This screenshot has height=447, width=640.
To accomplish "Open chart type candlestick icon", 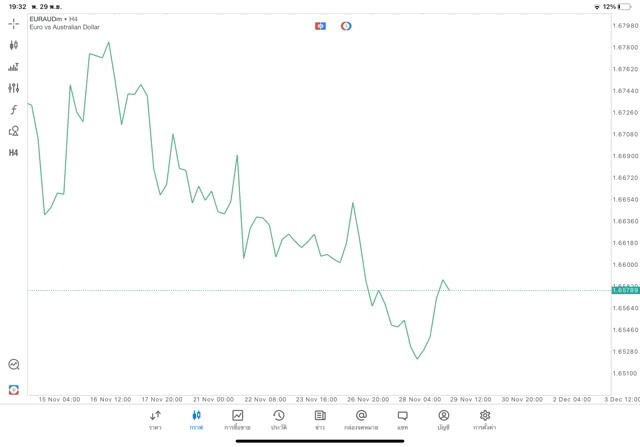I will (14, 45).
